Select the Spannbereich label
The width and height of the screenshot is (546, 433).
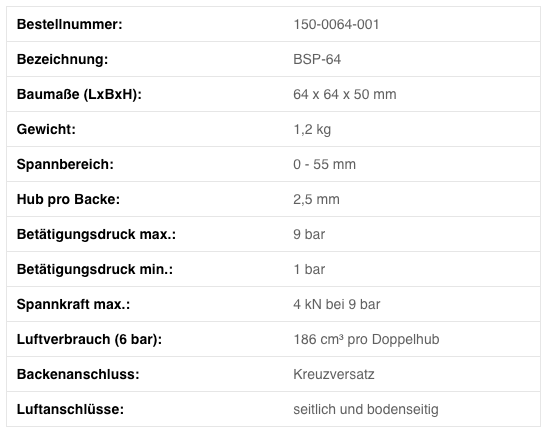point(65,164)
